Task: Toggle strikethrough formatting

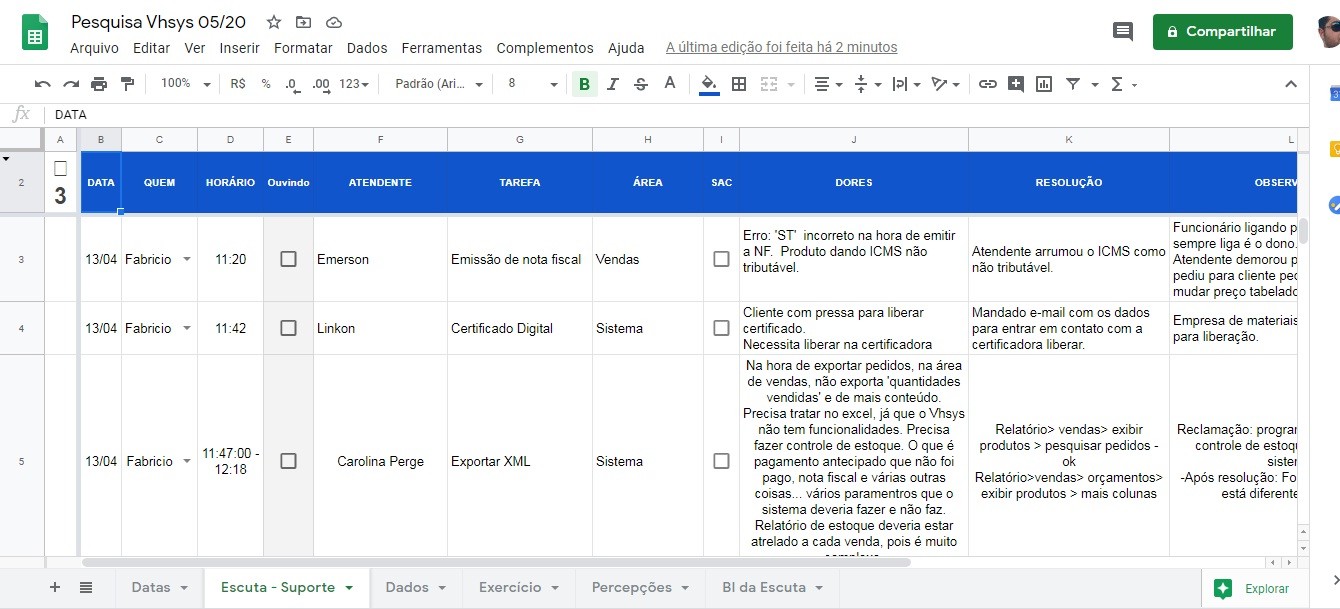Action: [x=641, y=84]
